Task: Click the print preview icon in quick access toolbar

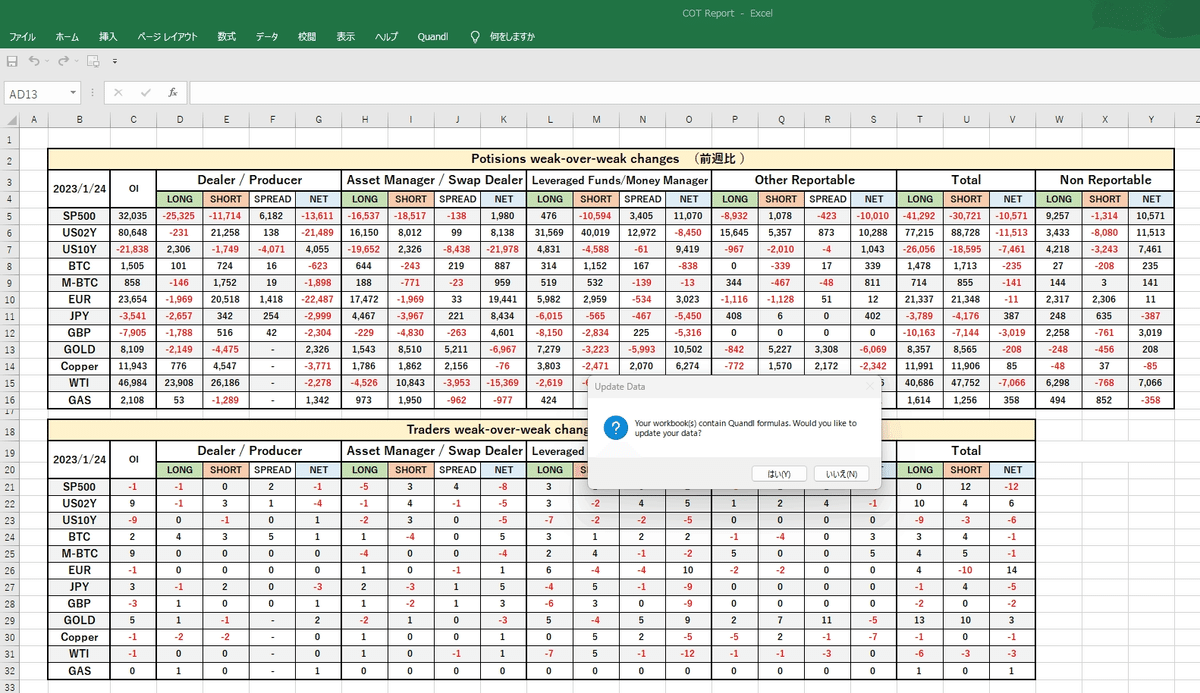Action: click(93, 61)
